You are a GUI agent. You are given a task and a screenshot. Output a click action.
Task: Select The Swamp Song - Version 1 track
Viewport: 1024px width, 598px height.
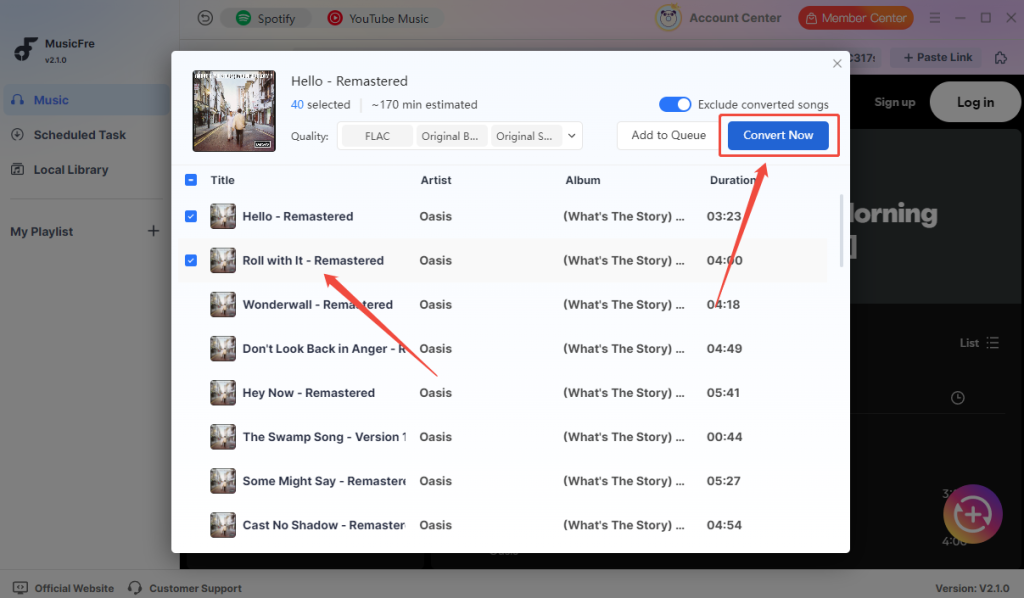(x=324, y=437)
